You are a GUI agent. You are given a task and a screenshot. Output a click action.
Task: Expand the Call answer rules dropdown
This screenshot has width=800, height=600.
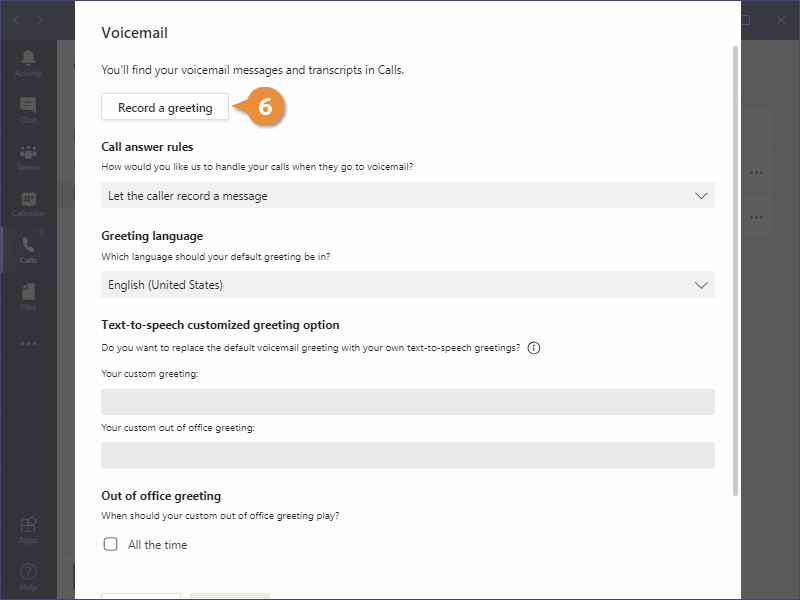click(x=408, y=196)
